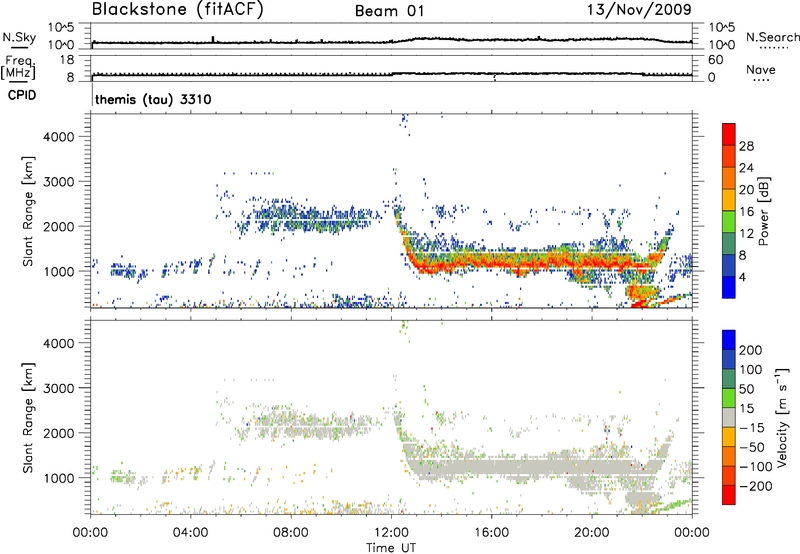Click the '20:00' time axis tick label

[x=591, y=533]
